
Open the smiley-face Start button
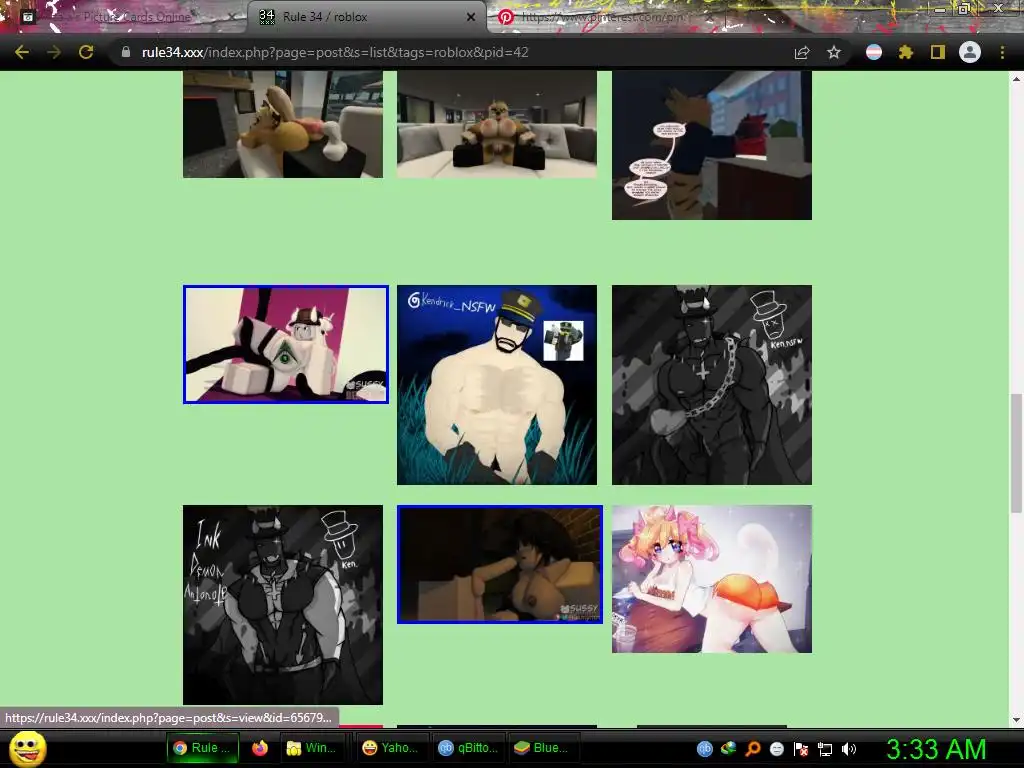(x=27, y=749)
